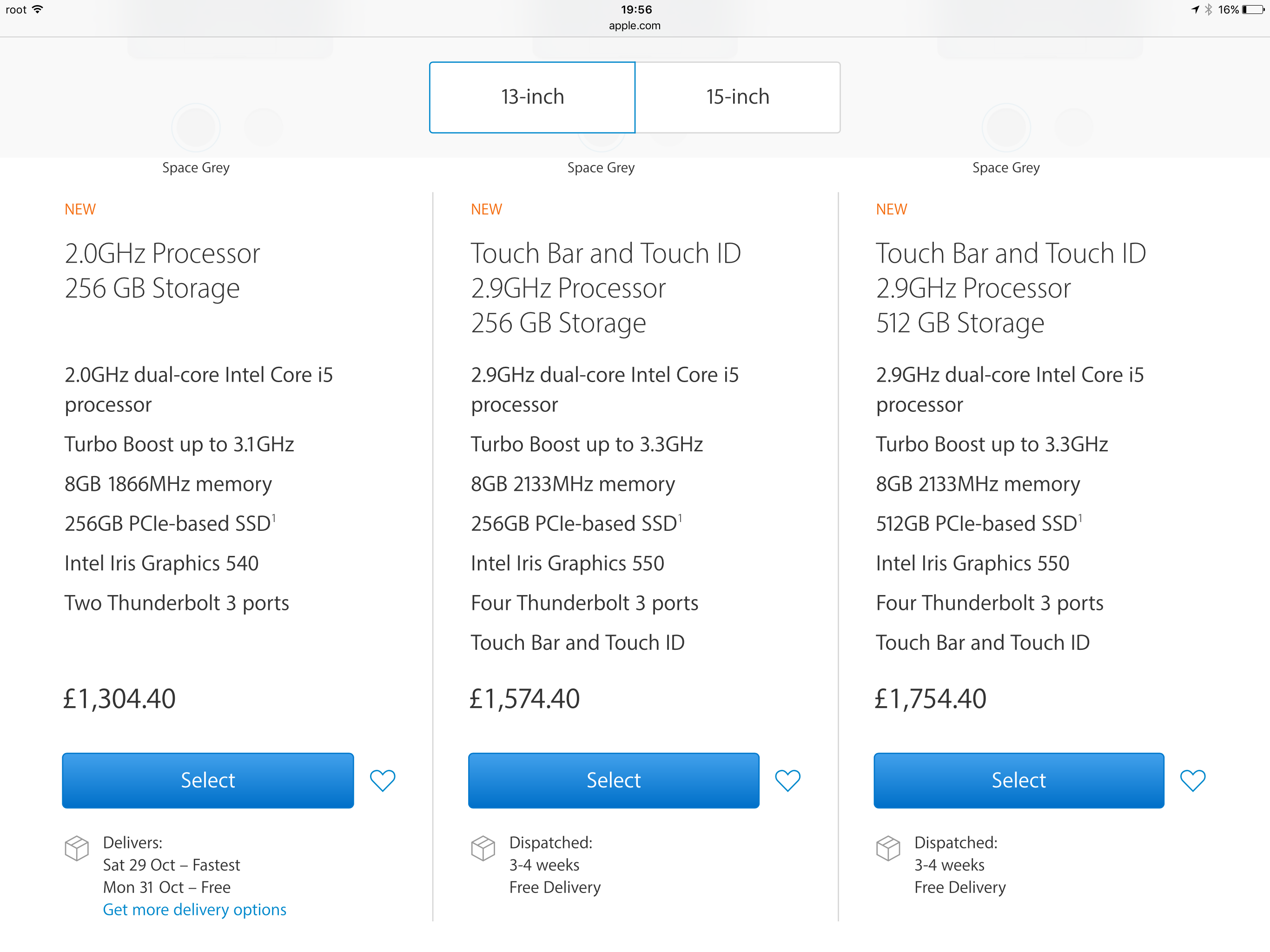
Task: Click the delivery box icon next to Delivers
Action: (x=77, y=848)
